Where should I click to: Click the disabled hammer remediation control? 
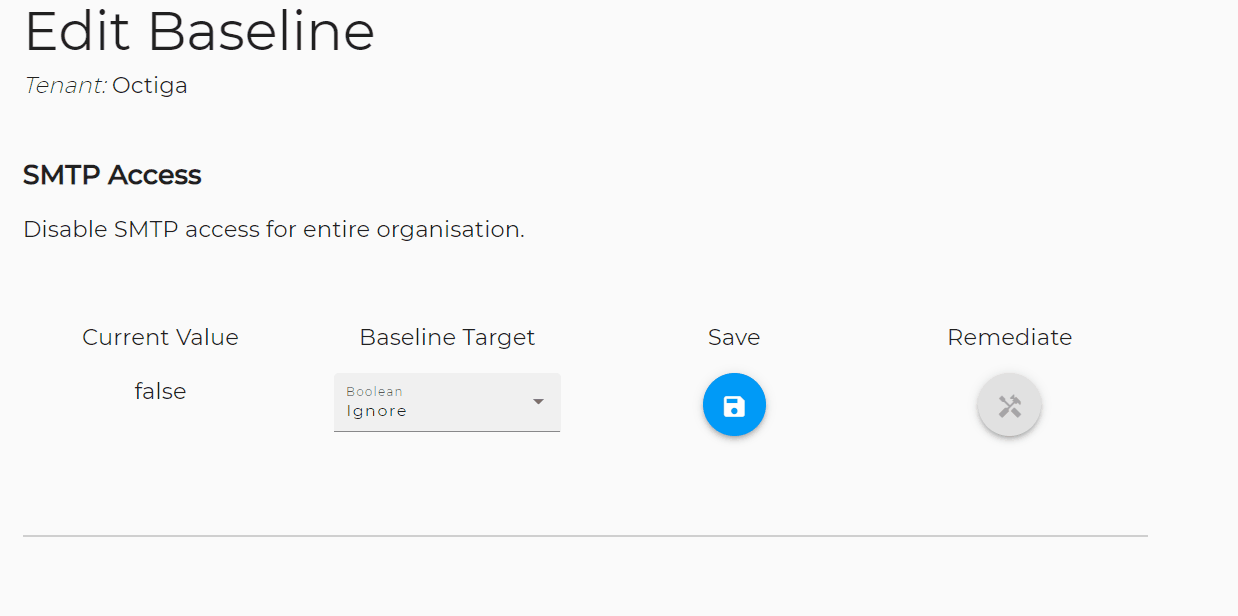(x=1009, y=404)
